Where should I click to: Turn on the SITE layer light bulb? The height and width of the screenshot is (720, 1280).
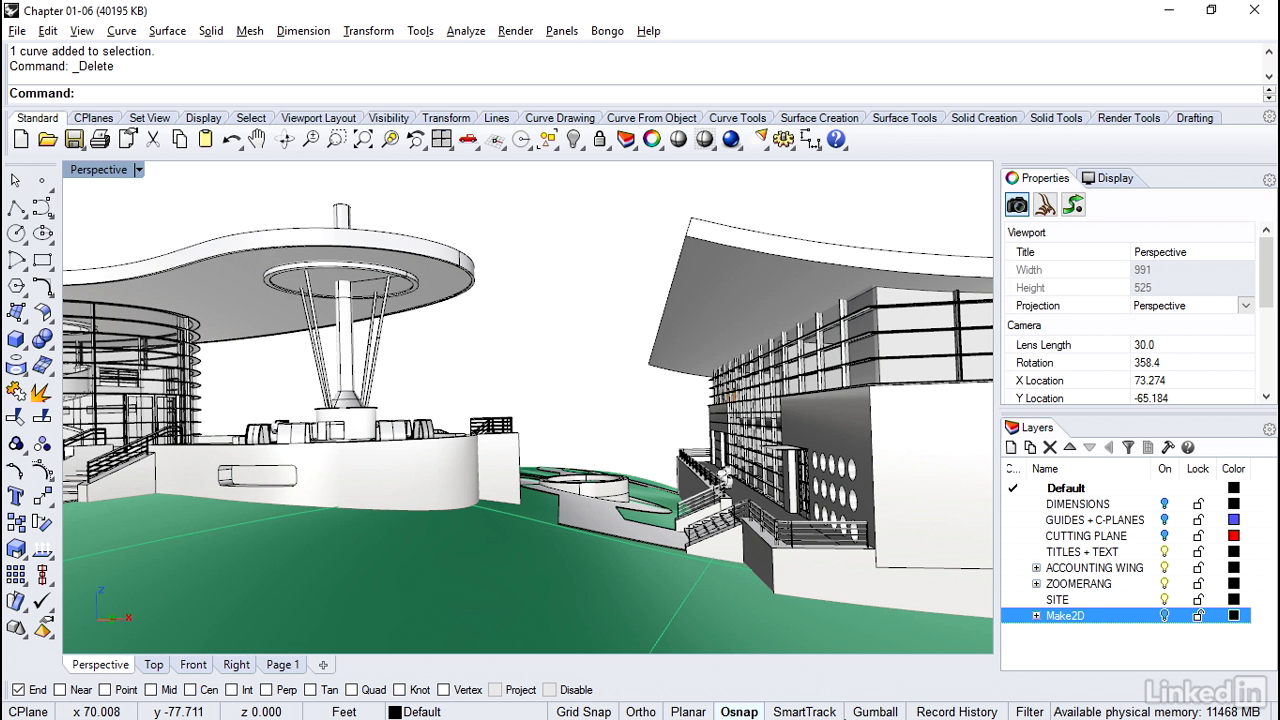[x=1164, y=600]
